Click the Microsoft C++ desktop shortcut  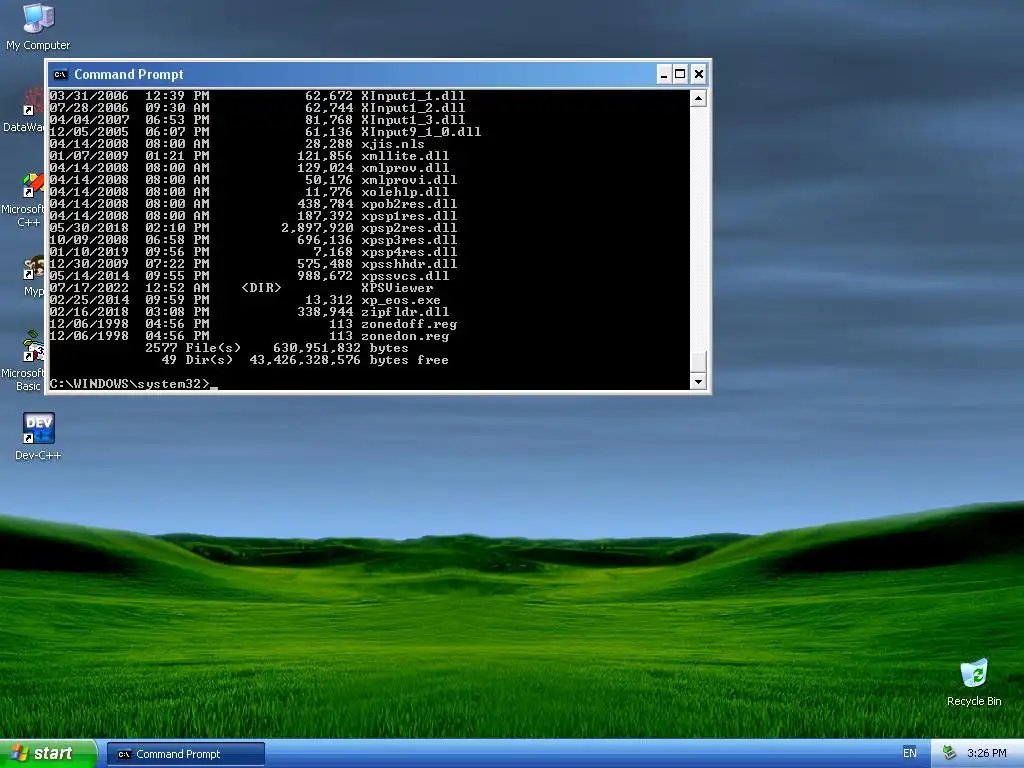coord(24,200)
